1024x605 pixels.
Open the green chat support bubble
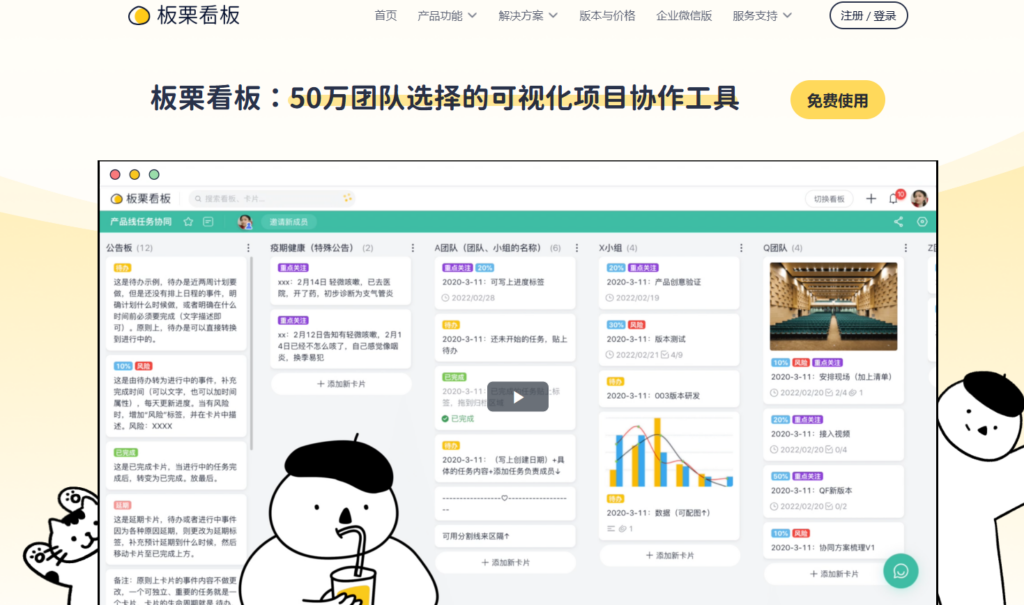(901, 570)
